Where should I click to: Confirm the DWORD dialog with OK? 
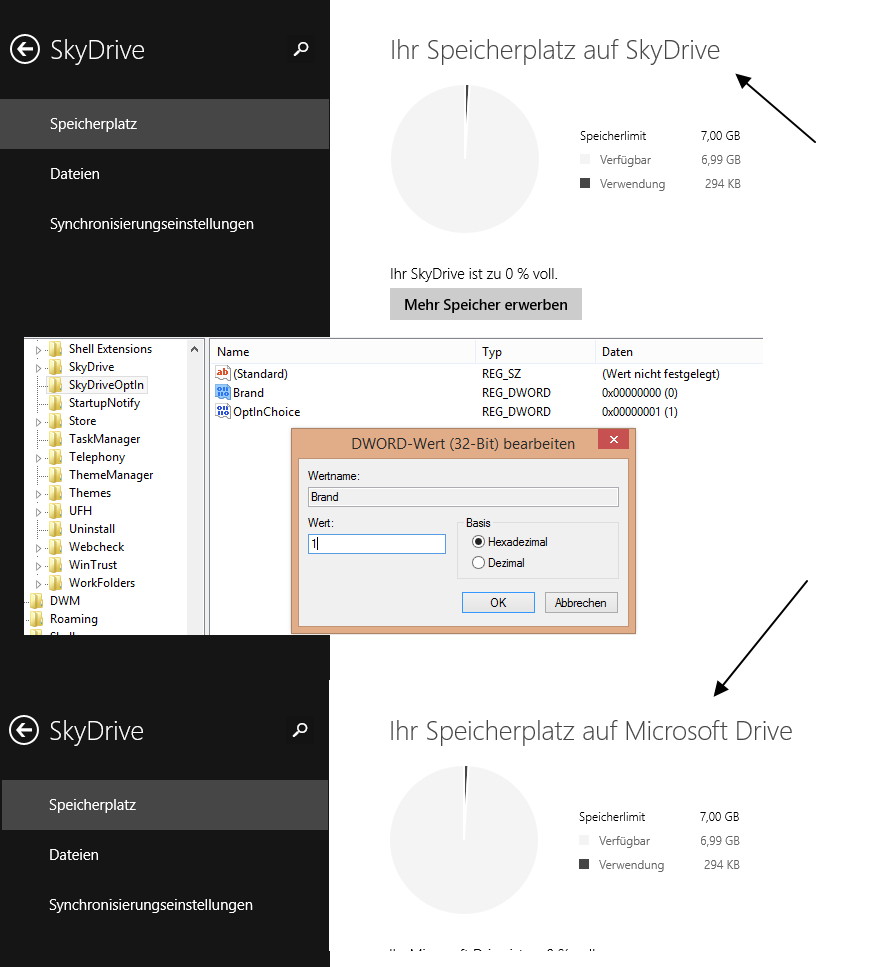coord(498,603)
